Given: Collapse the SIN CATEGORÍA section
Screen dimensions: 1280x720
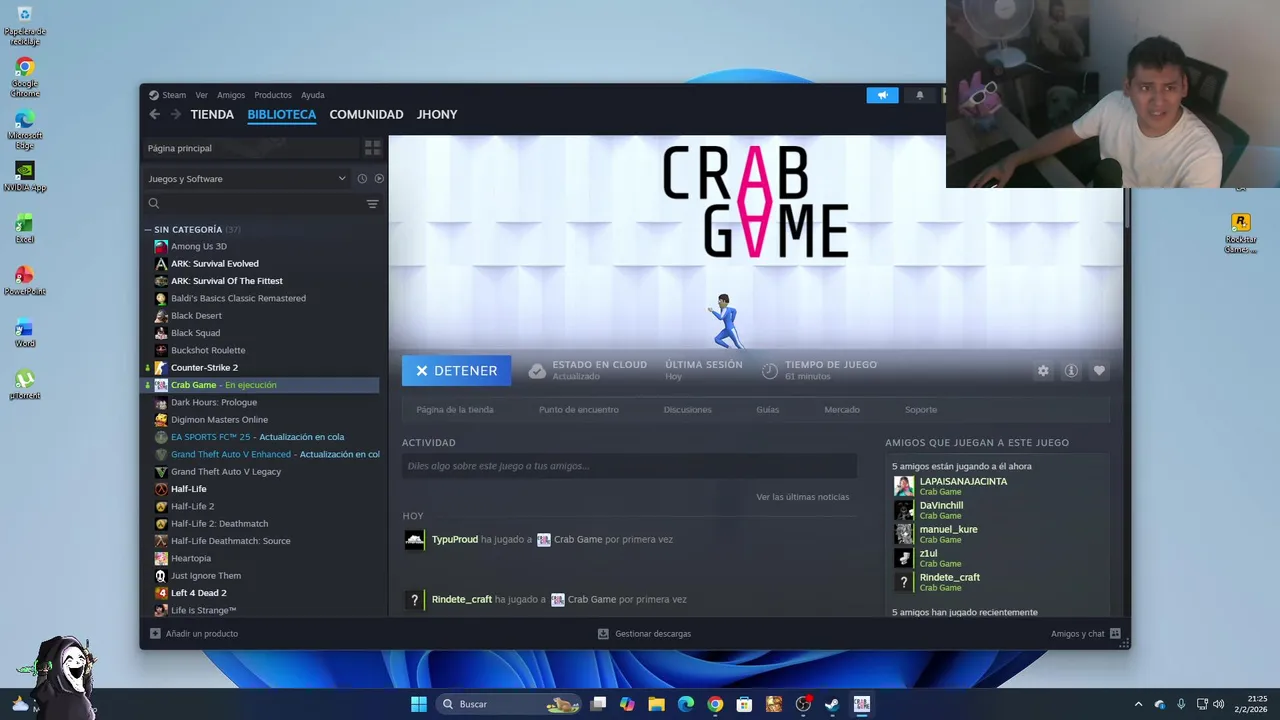Looking at the screenshot, I should (x=148, y=229).
